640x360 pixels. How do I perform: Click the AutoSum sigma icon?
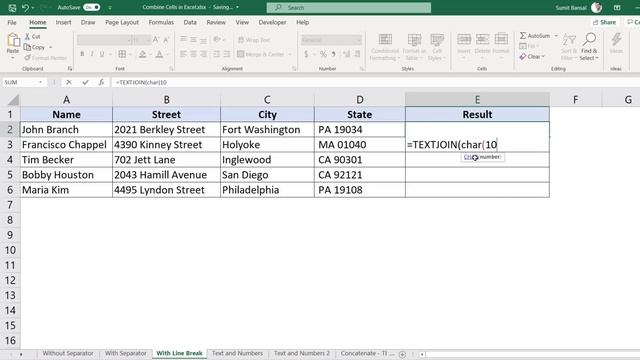[x=523, y=36]
